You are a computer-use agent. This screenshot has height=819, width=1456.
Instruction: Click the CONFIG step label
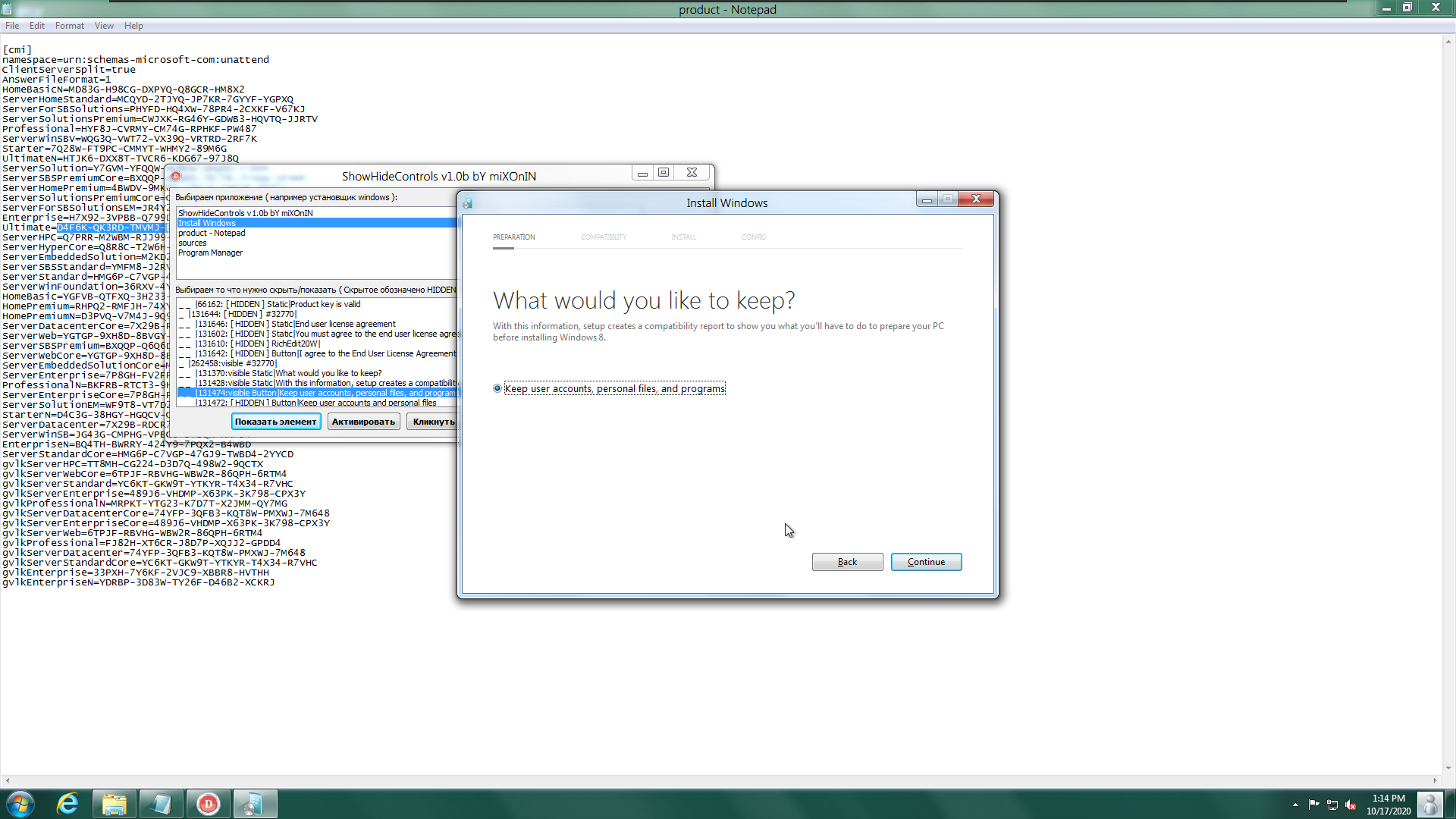(754, 237)
